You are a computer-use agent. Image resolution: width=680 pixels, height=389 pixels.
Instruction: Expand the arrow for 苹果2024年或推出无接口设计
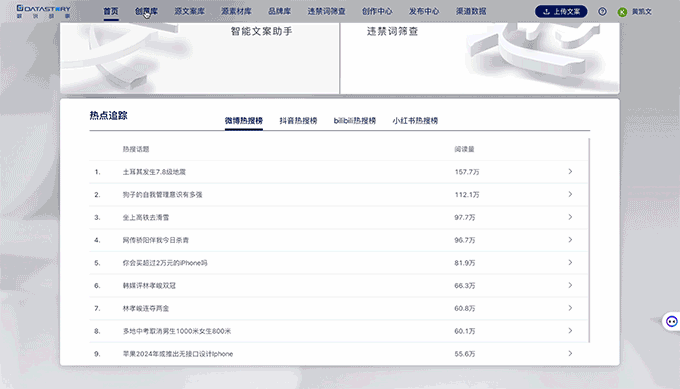(570, 353)
